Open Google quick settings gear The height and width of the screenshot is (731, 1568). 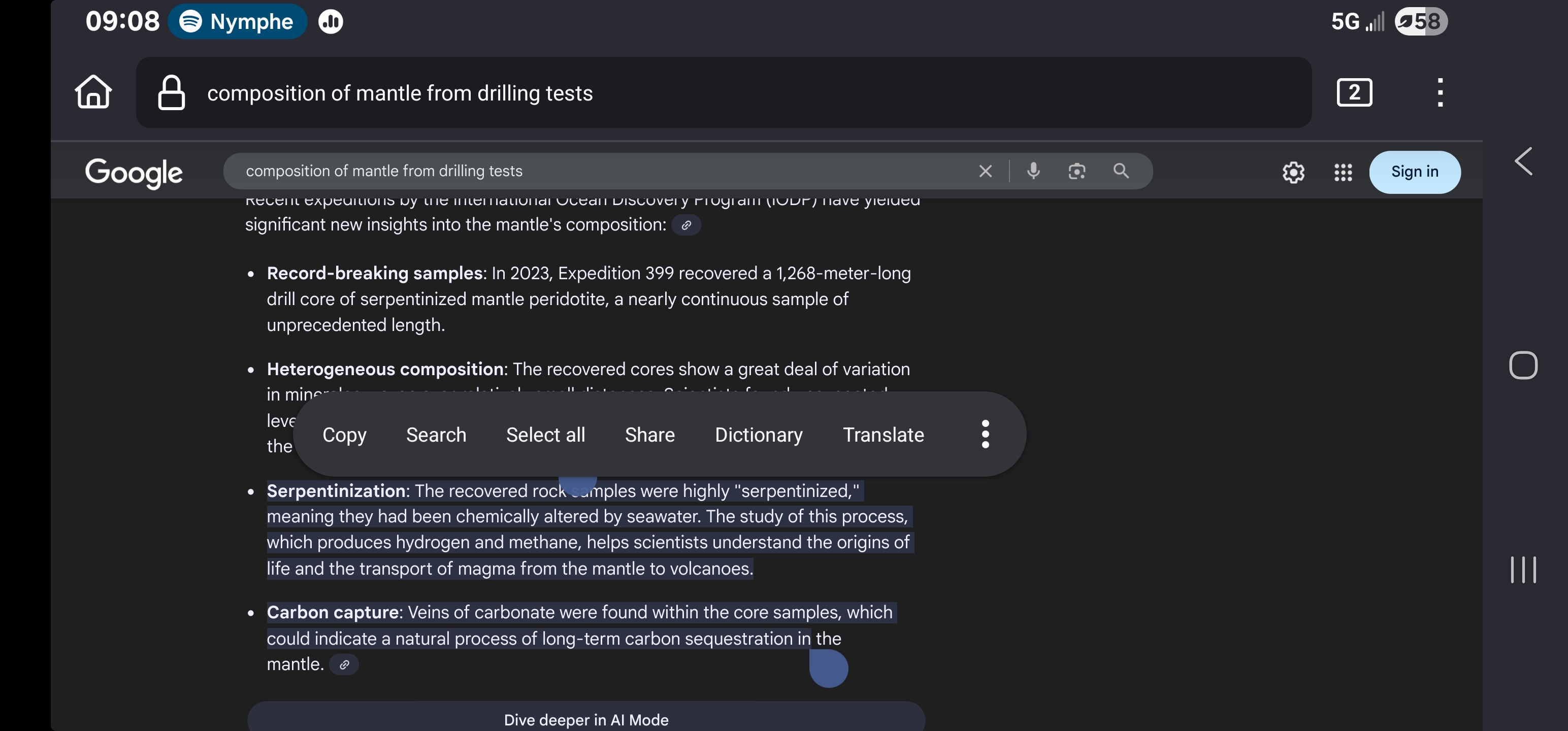pos(1293,172)
